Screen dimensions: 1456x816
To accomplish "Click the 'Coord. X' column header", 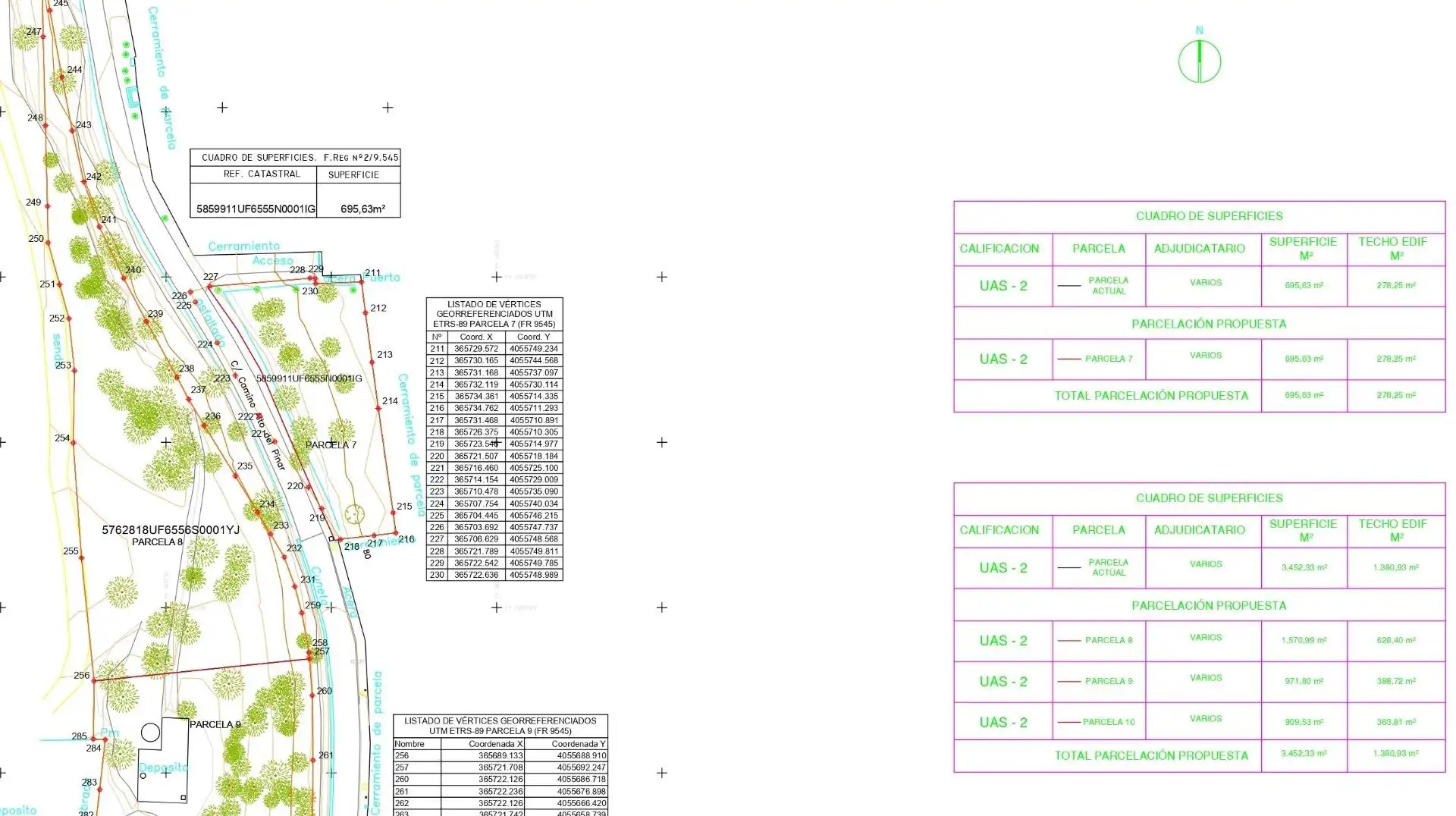I will pos(476,337).
